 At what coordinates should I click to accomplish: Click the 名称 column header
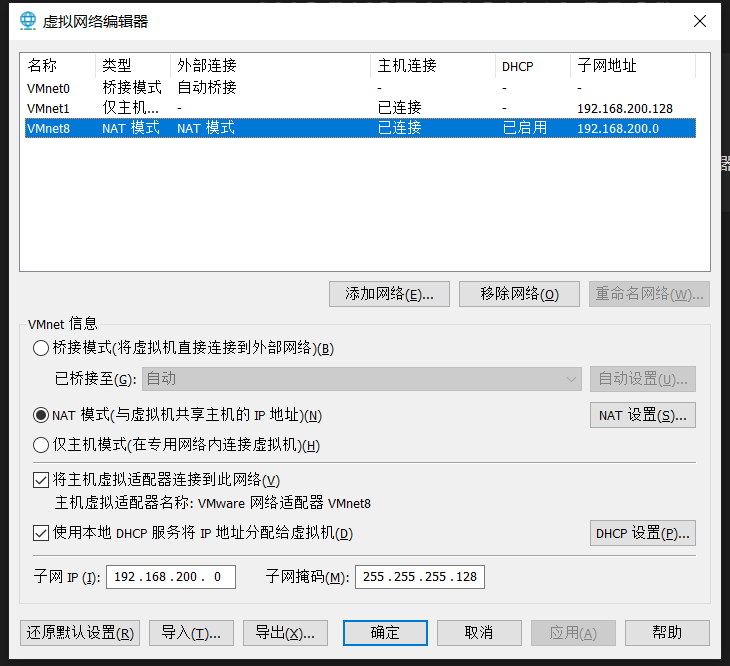pos(60,66)
